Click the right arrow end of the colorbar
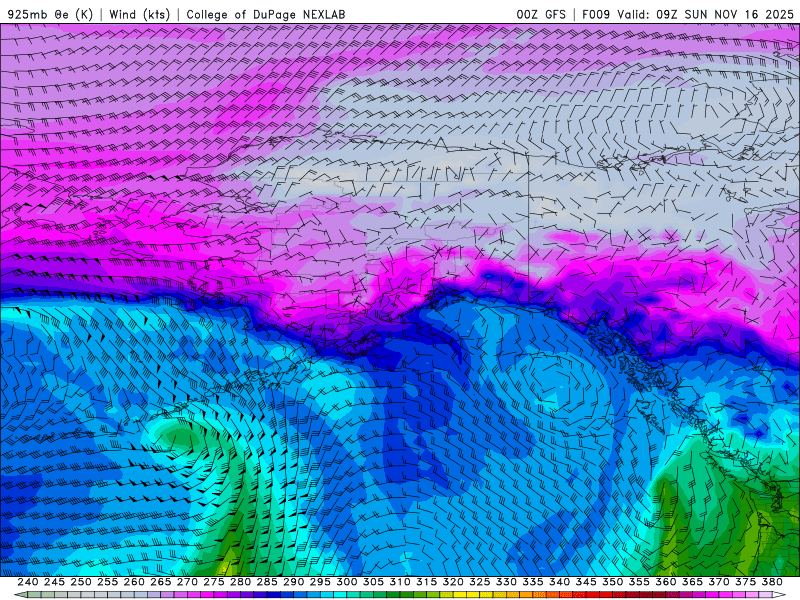Screen dimensions: 800x600 (779, 595)
